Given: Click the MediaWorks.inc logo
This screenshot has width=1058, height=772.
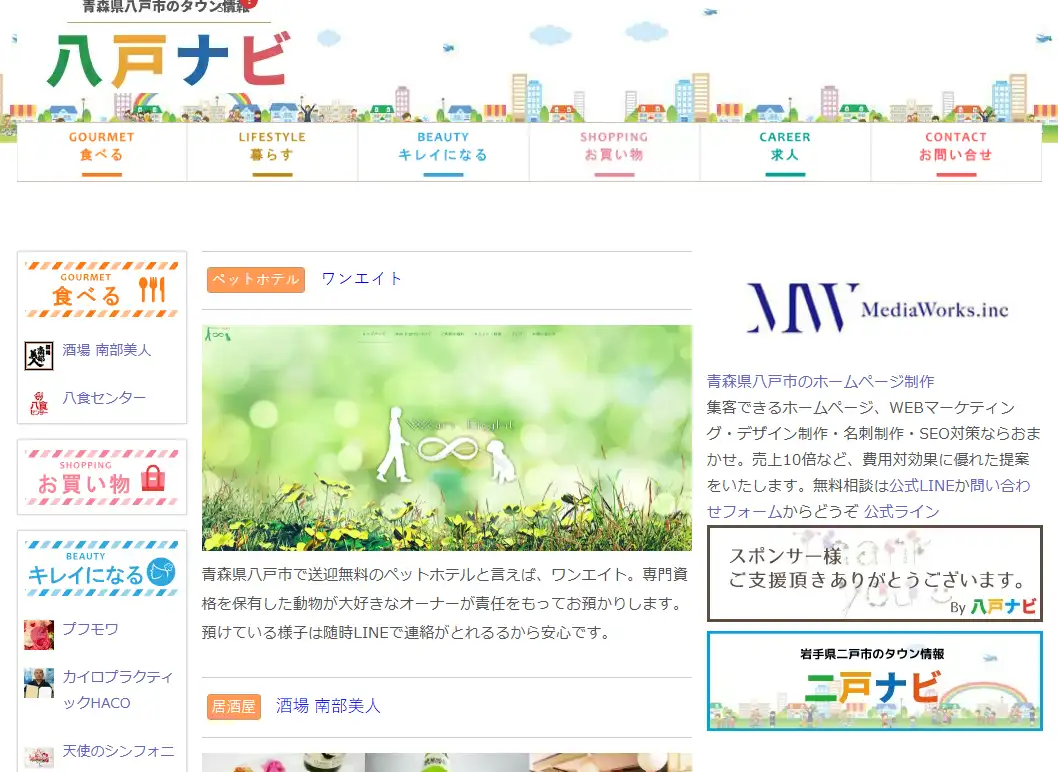Looking at the screenshot, I should (875, 308).
